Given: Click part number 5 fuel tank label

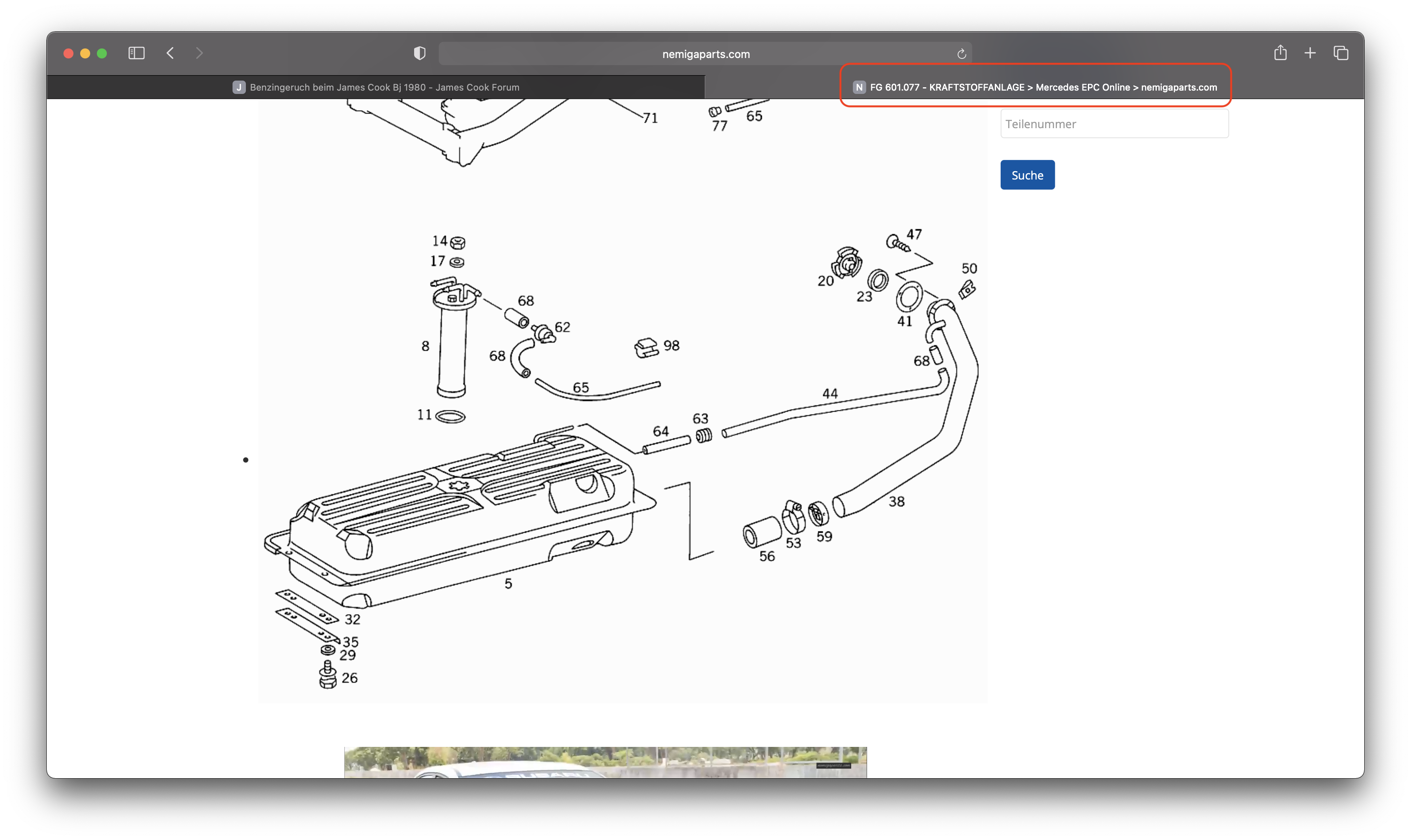Looking at the screenshot, I should click(x=508, y=584).
